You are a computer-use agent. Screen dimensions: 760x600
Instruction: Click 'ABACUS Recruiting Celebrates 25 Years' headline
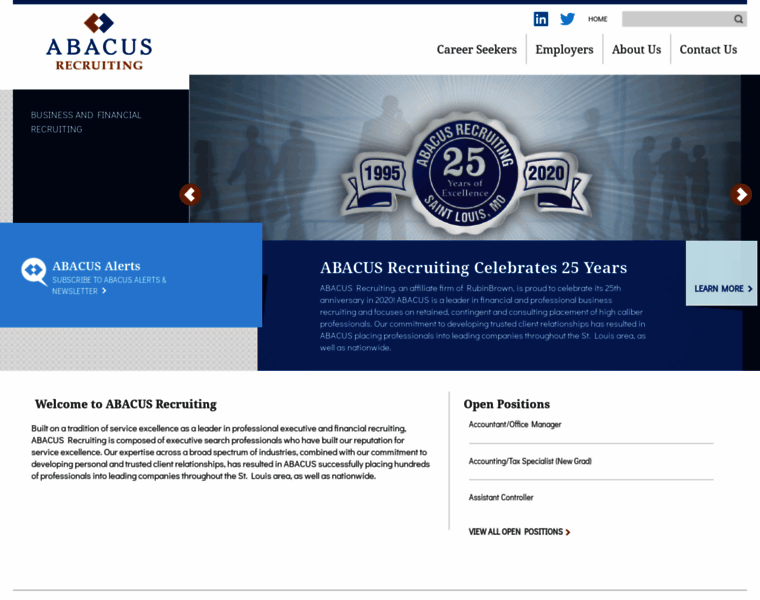[474, 268]
